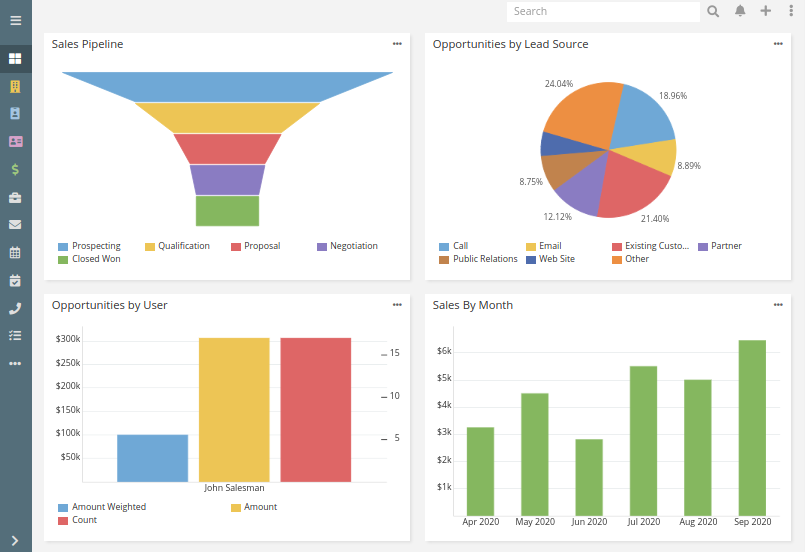Open Meetings via the calendar check icon
The image size is (805, 552).
point(15,280)
